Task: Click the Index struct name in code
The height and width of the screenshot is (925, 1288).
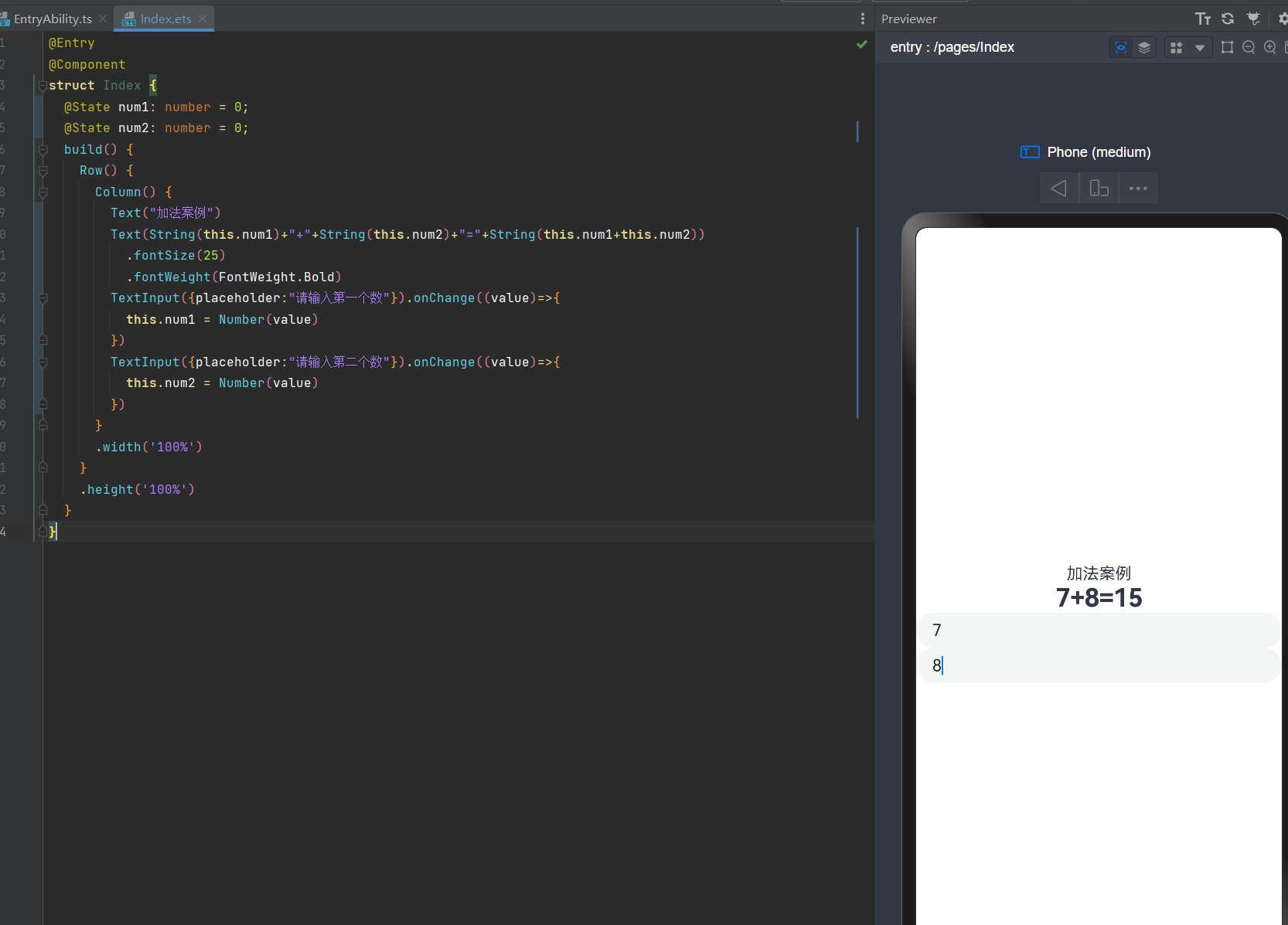Action: [121, 86]
